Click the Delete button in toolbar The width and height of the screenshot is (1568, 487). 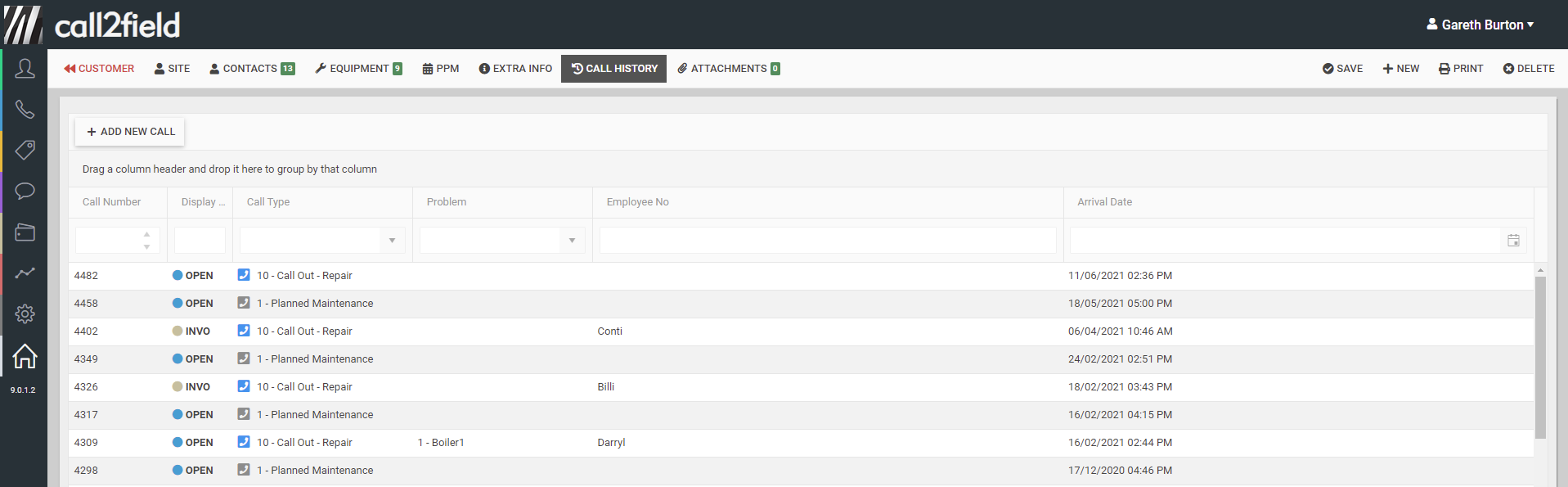(x=1528, y=69)
